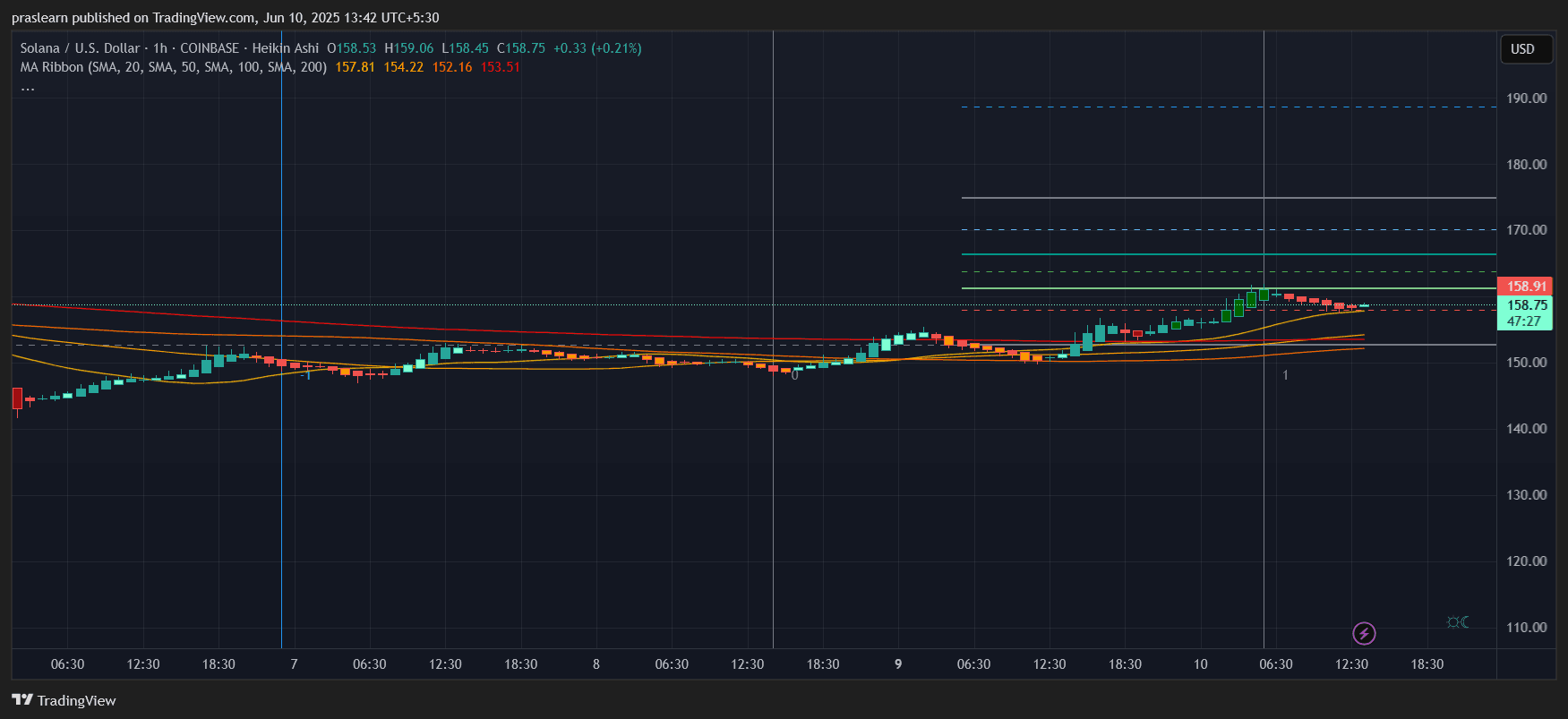
Task: Click the TradingView logo at bottom left
Action: point(64,700)
